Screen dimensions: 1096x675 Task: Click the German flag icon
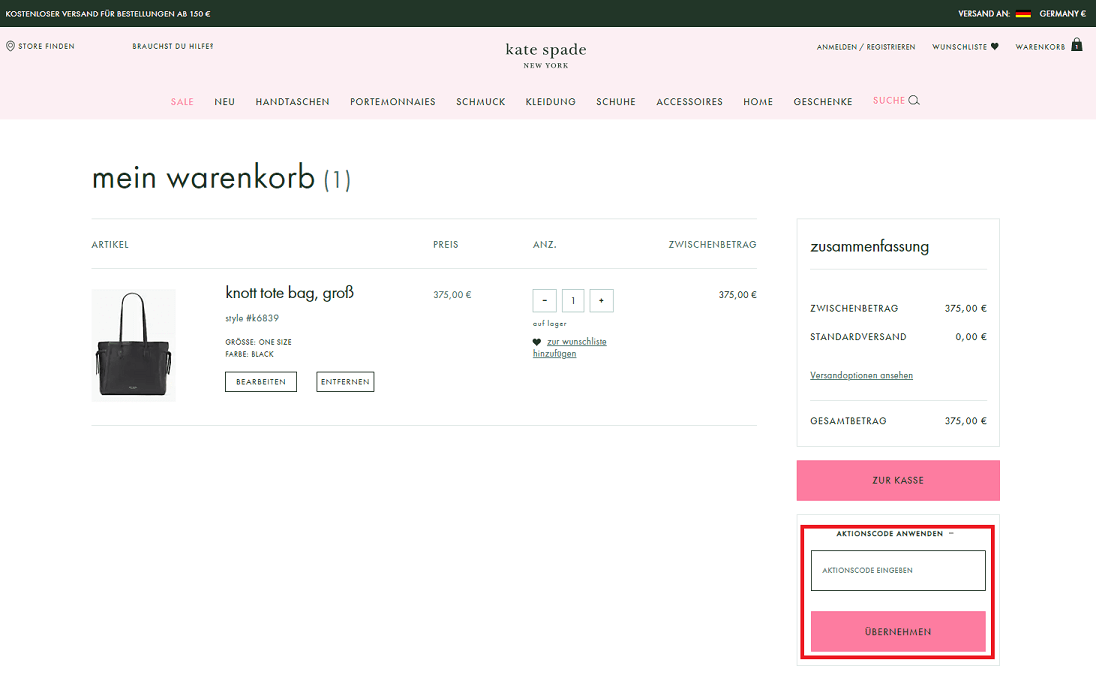tap(1023, 14)
